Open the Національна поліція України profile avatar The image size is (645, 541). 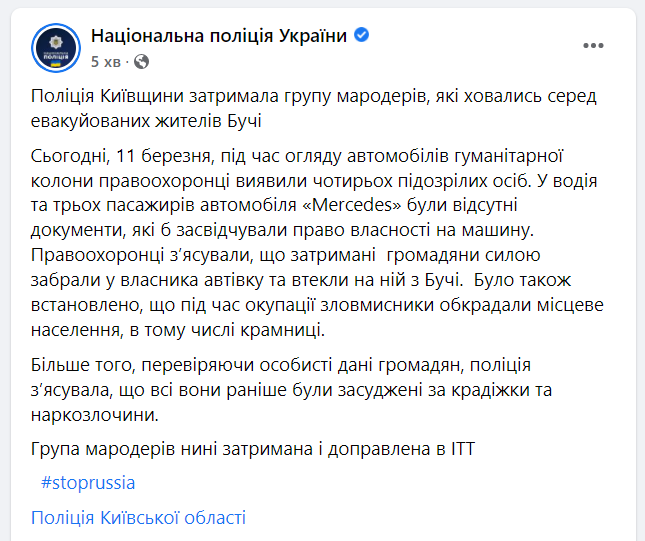(x=56, y=48)
